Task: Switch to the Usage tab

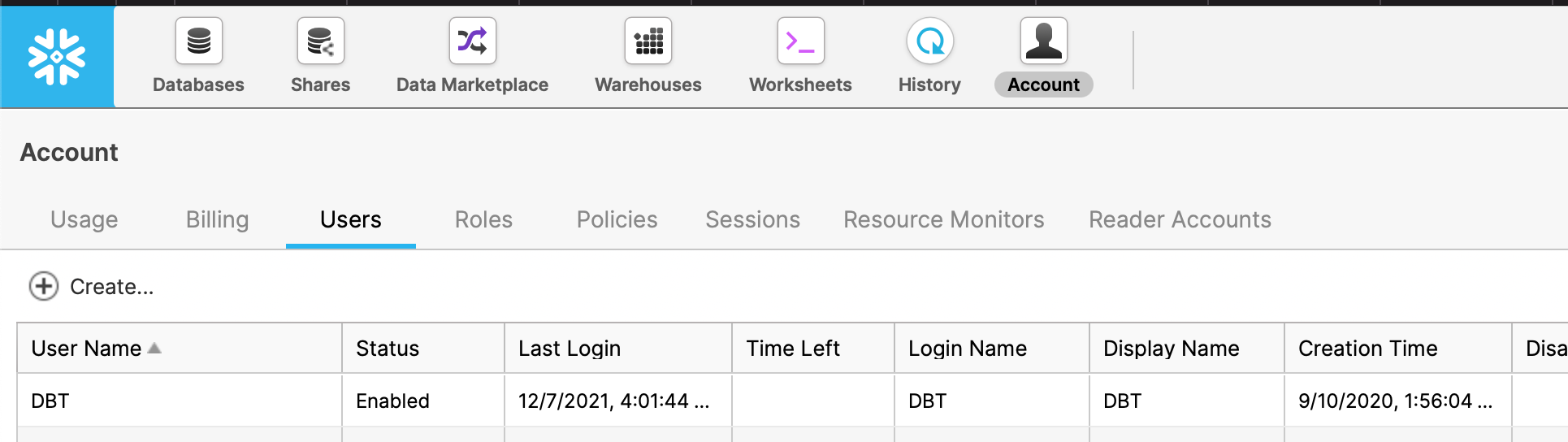Action: (x=84, y=219)
